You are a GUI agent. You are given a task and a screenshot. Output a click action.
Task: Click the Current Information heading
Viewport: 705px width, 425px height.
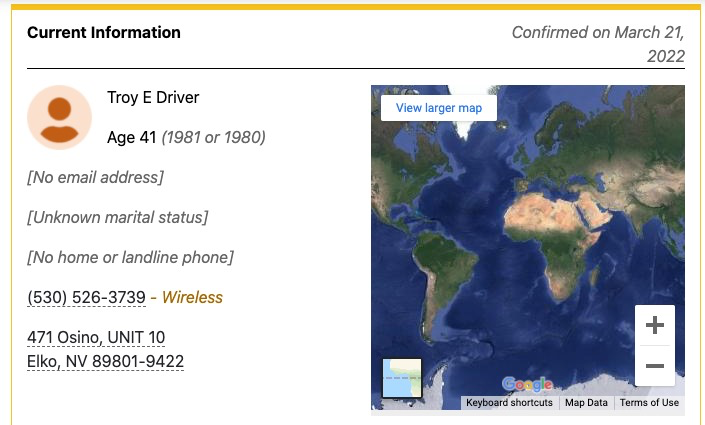pos(104,33)
